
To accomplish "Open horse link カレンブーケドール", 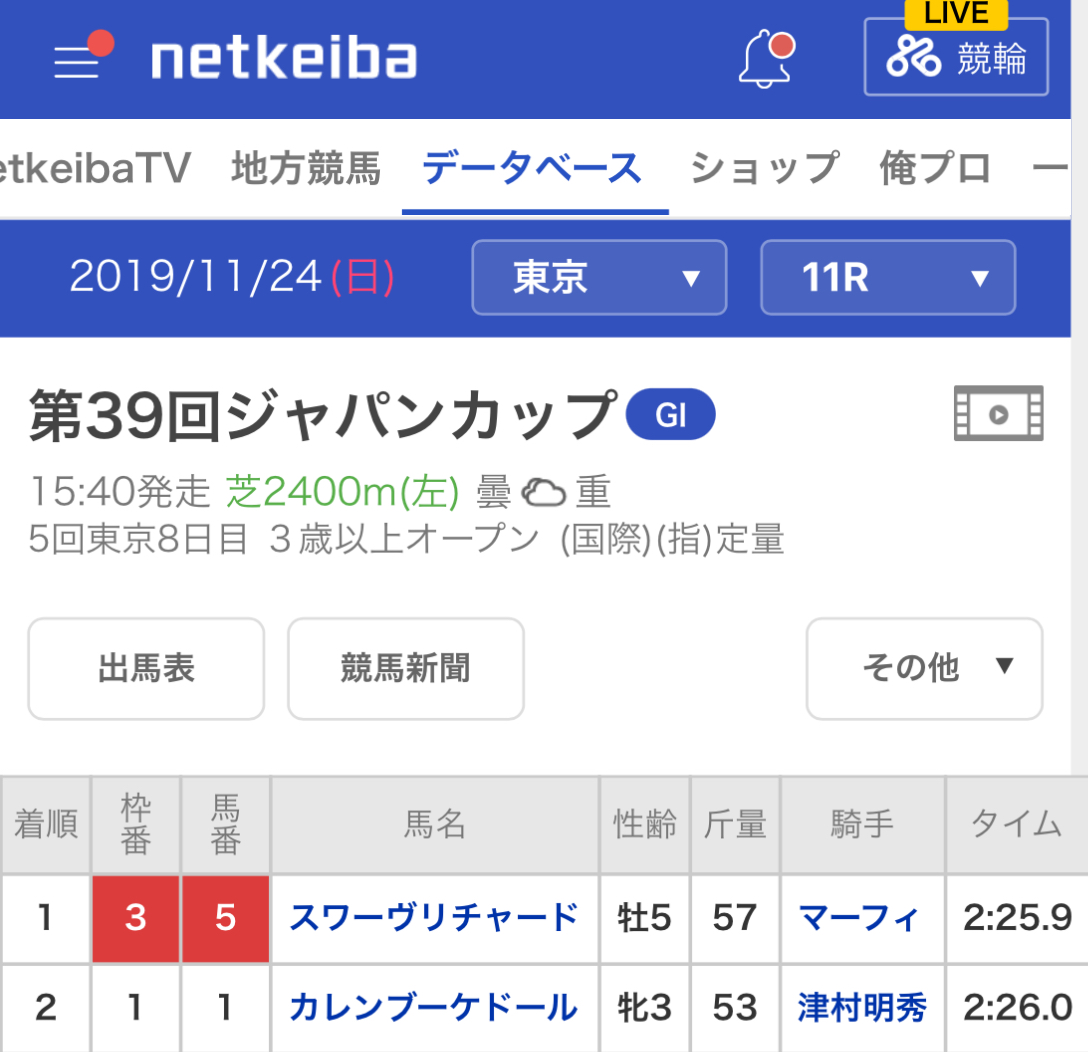I will (x=434, y=1008).
